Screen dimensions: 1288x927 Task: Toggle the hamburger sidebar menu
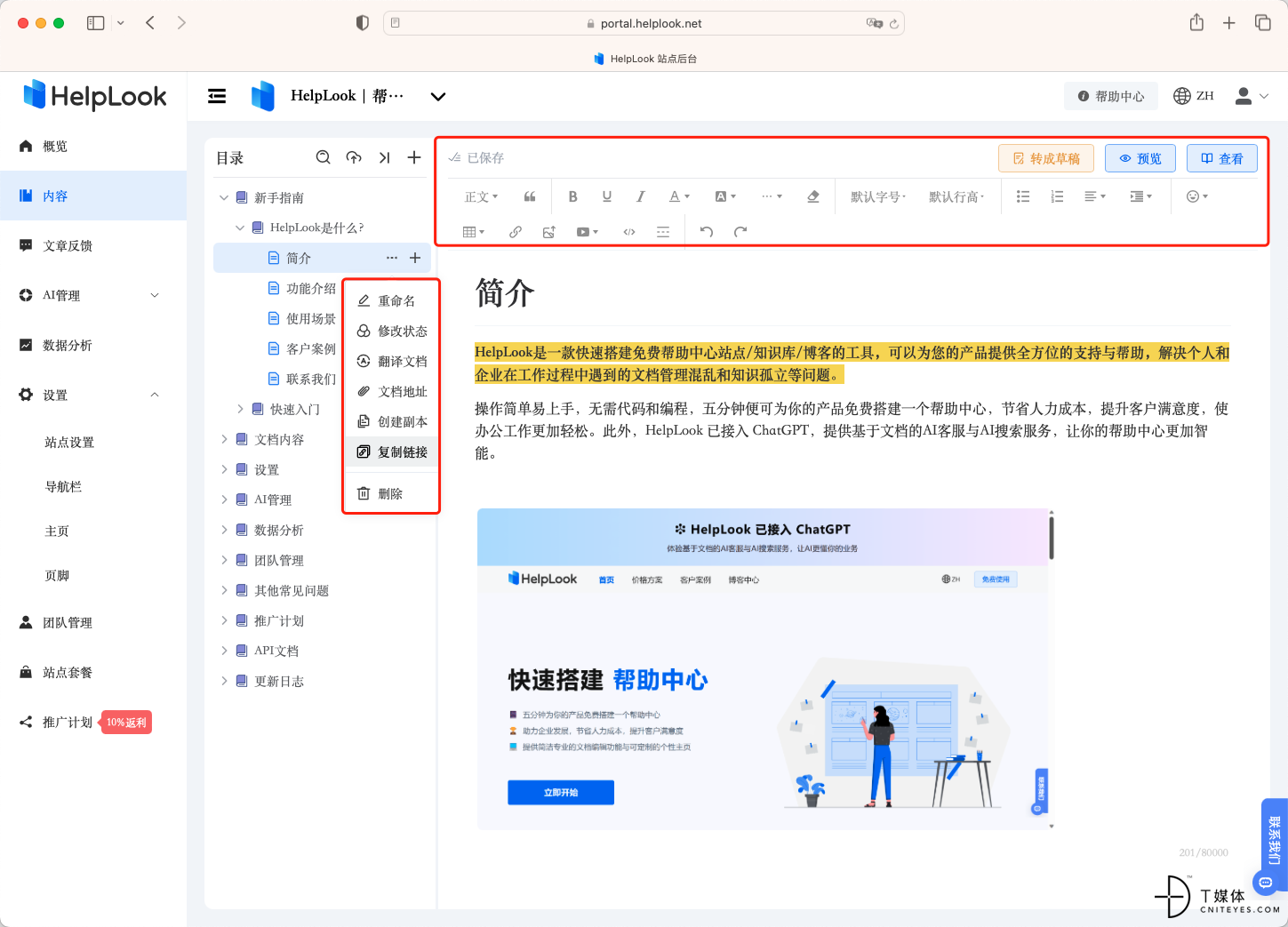pos(217,96)
